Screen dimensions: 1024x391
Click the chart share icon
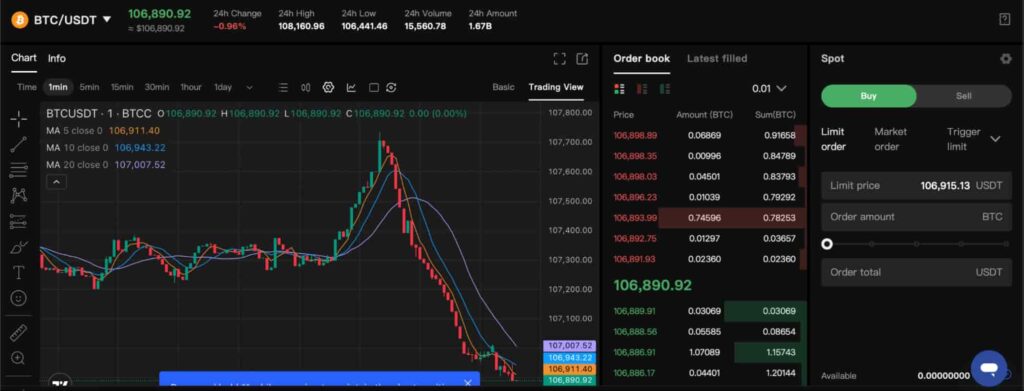pos(582,59)
